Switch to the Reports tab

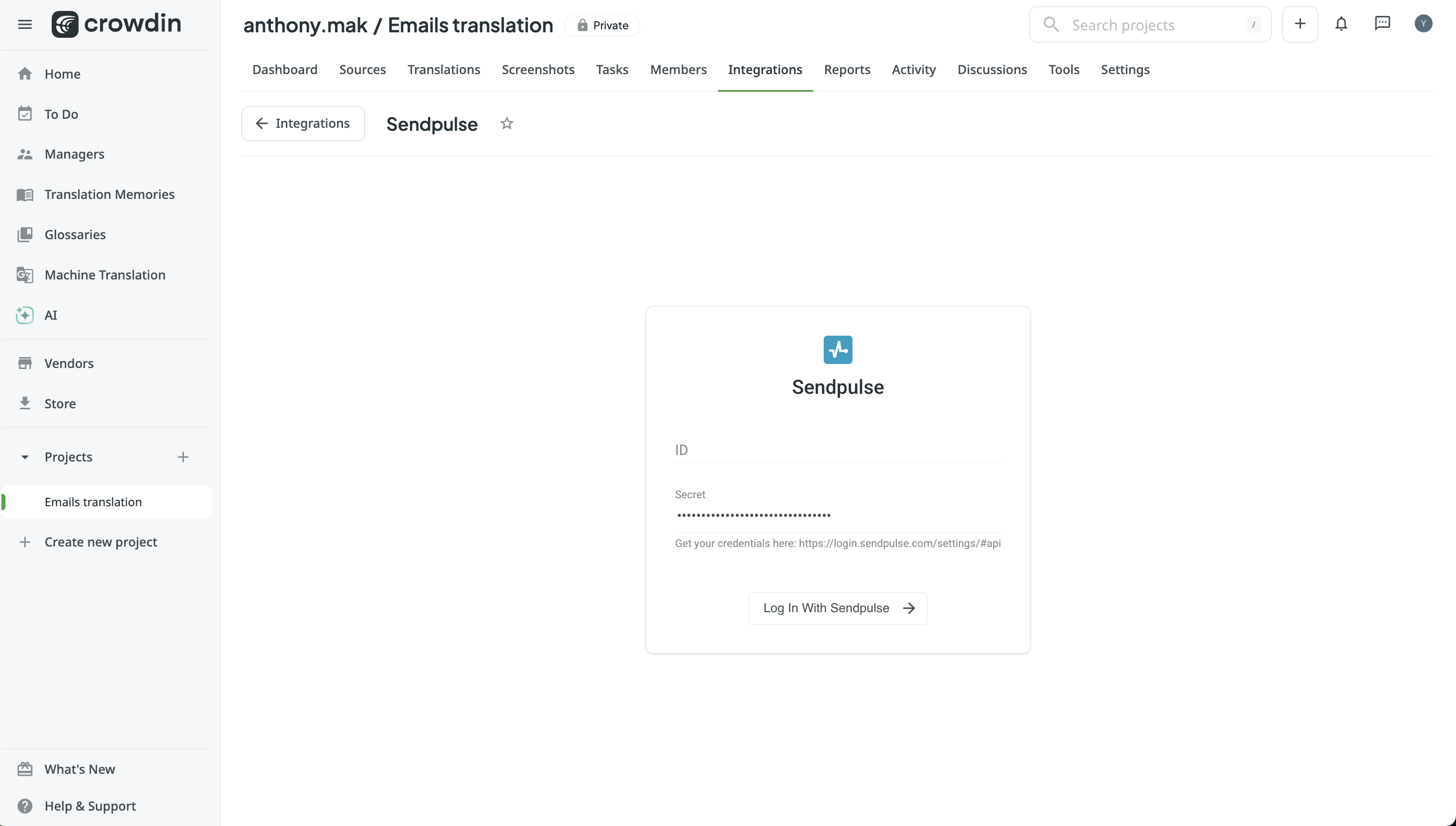coord(847,69)
